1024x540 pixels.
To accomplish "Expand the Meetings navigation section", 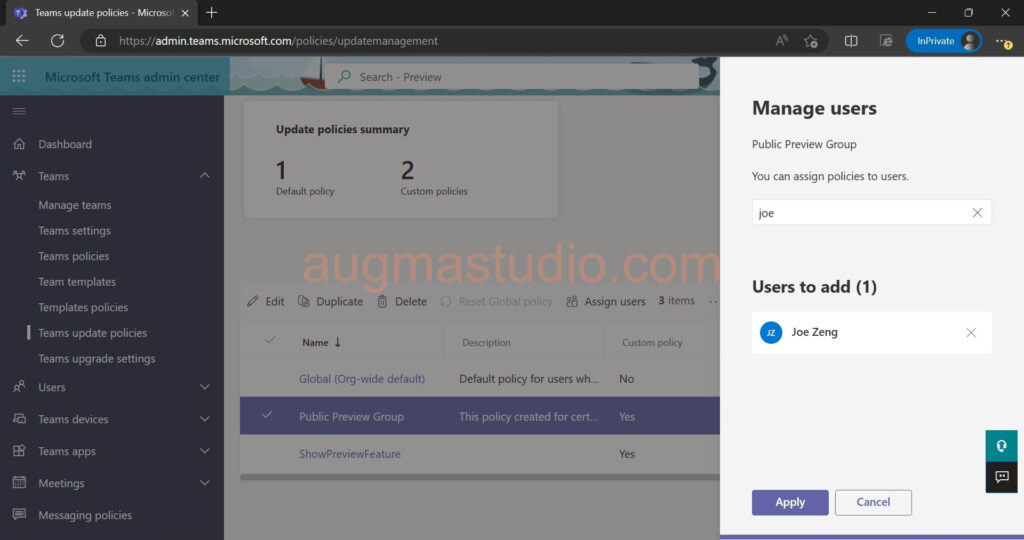I will tap(205, 483).
